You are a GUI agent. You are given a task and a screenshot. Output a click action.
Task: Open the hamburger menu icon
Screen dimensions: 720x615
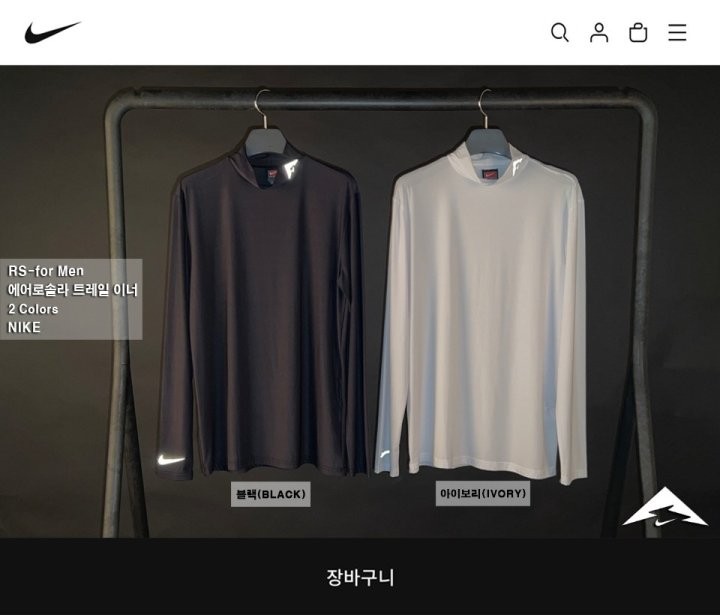(677, 33)
